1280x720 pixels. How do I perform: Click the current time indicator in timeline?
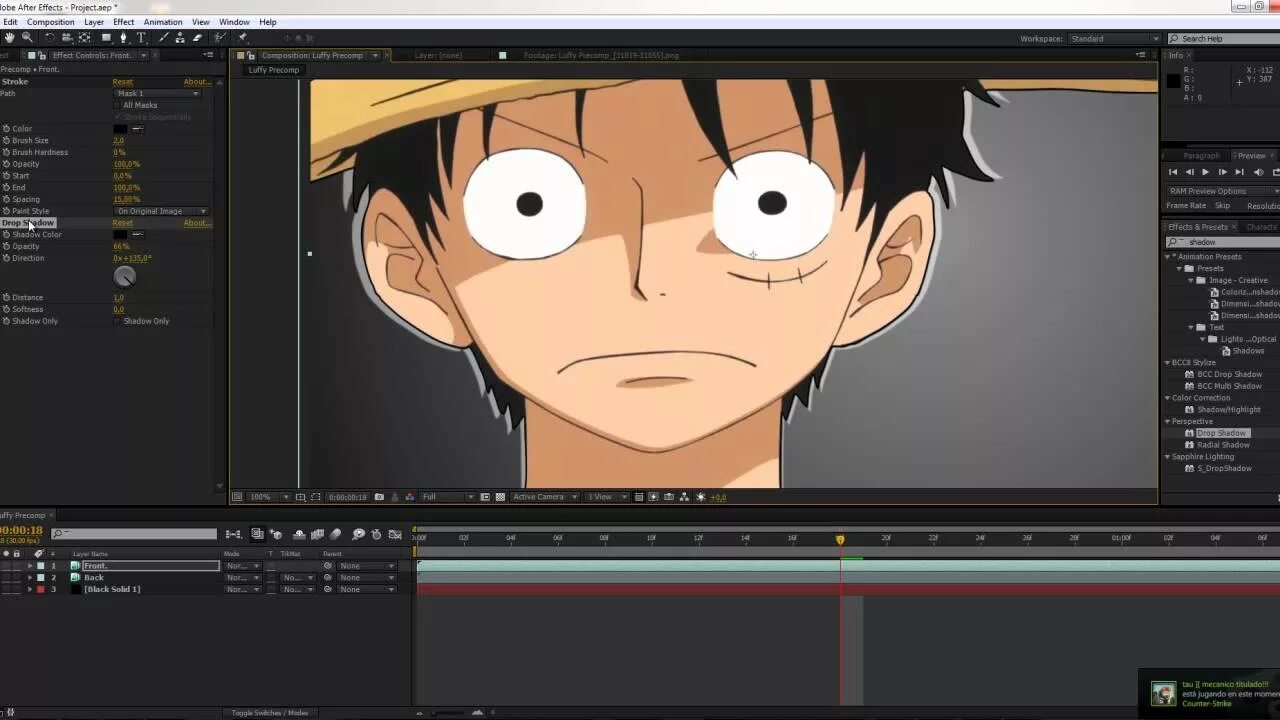tap(840, 539)
